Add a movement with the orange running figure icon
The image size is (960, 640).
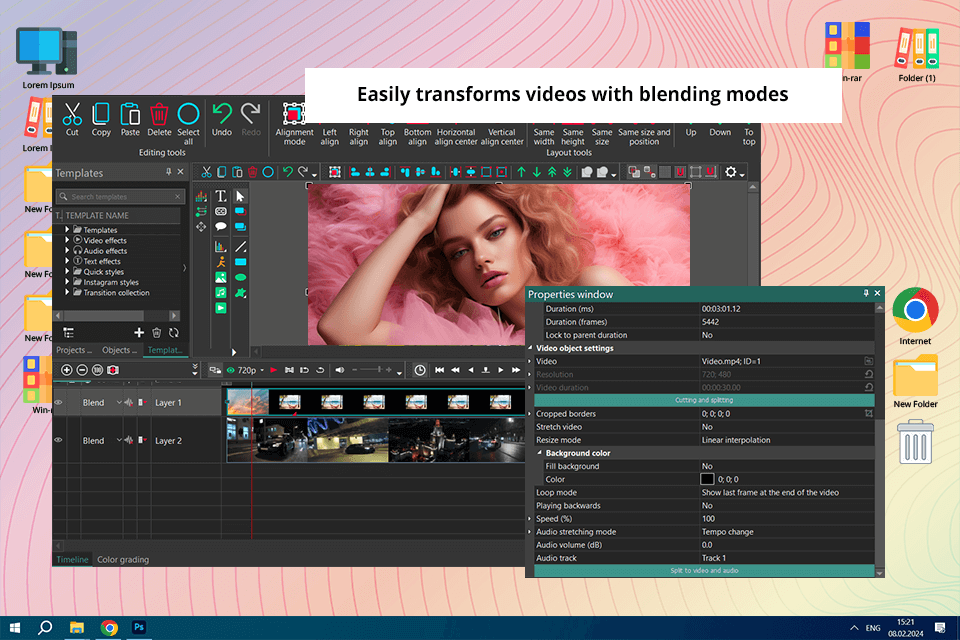(221, 262)
